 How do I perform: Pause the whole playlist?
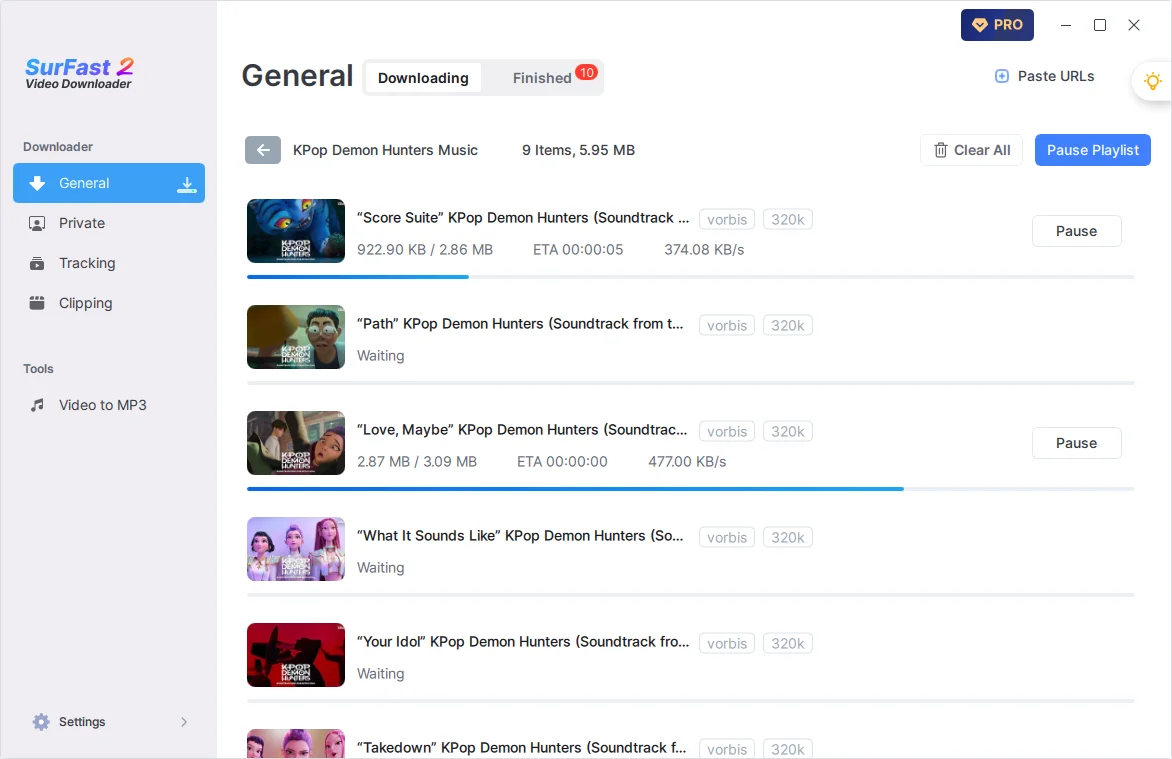point(1092,150)
